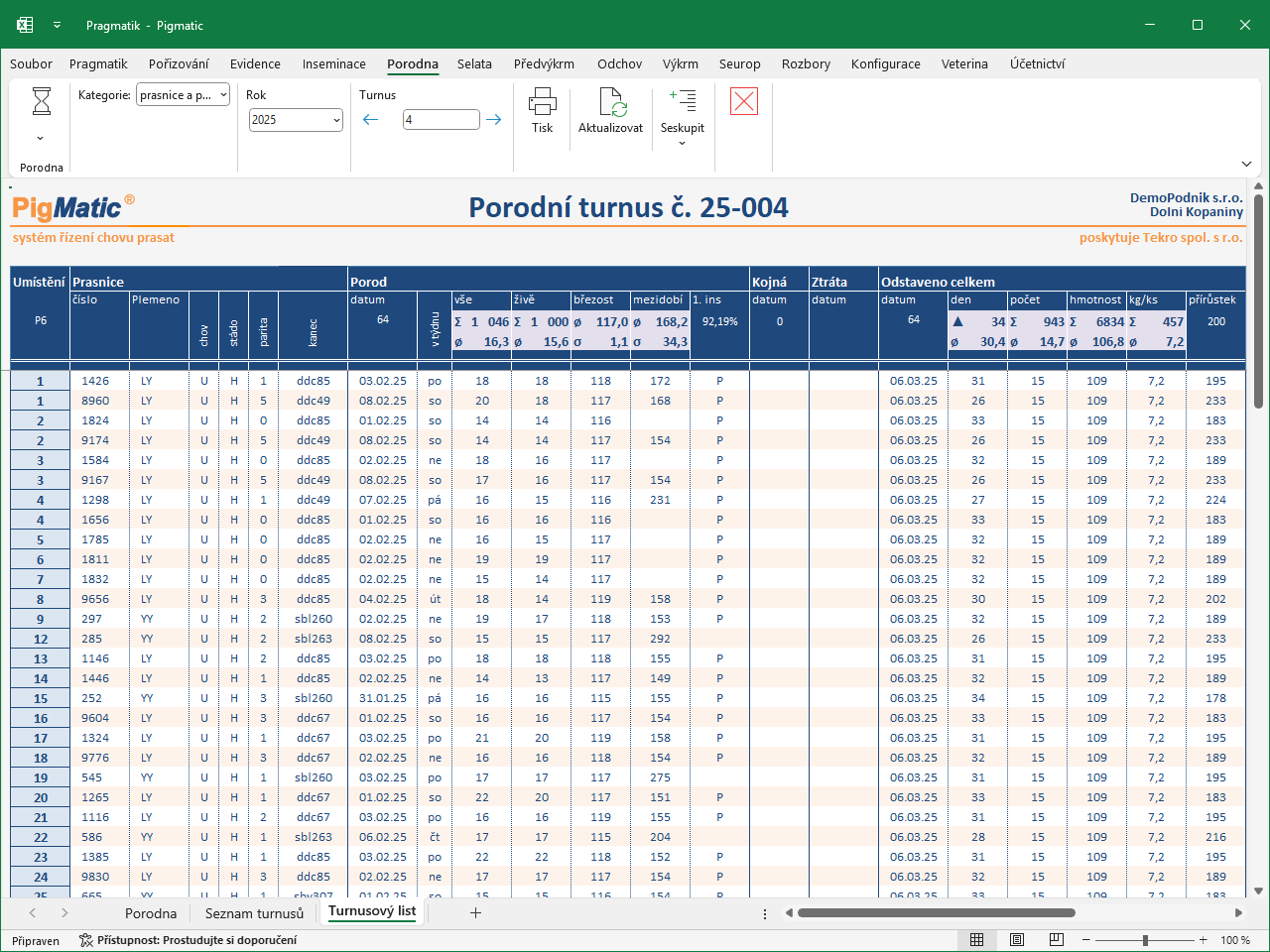Open the quick access toolbar customize arrow
Image resolution: width=1270 pixels, height=952 pixels.
(58, 26)
